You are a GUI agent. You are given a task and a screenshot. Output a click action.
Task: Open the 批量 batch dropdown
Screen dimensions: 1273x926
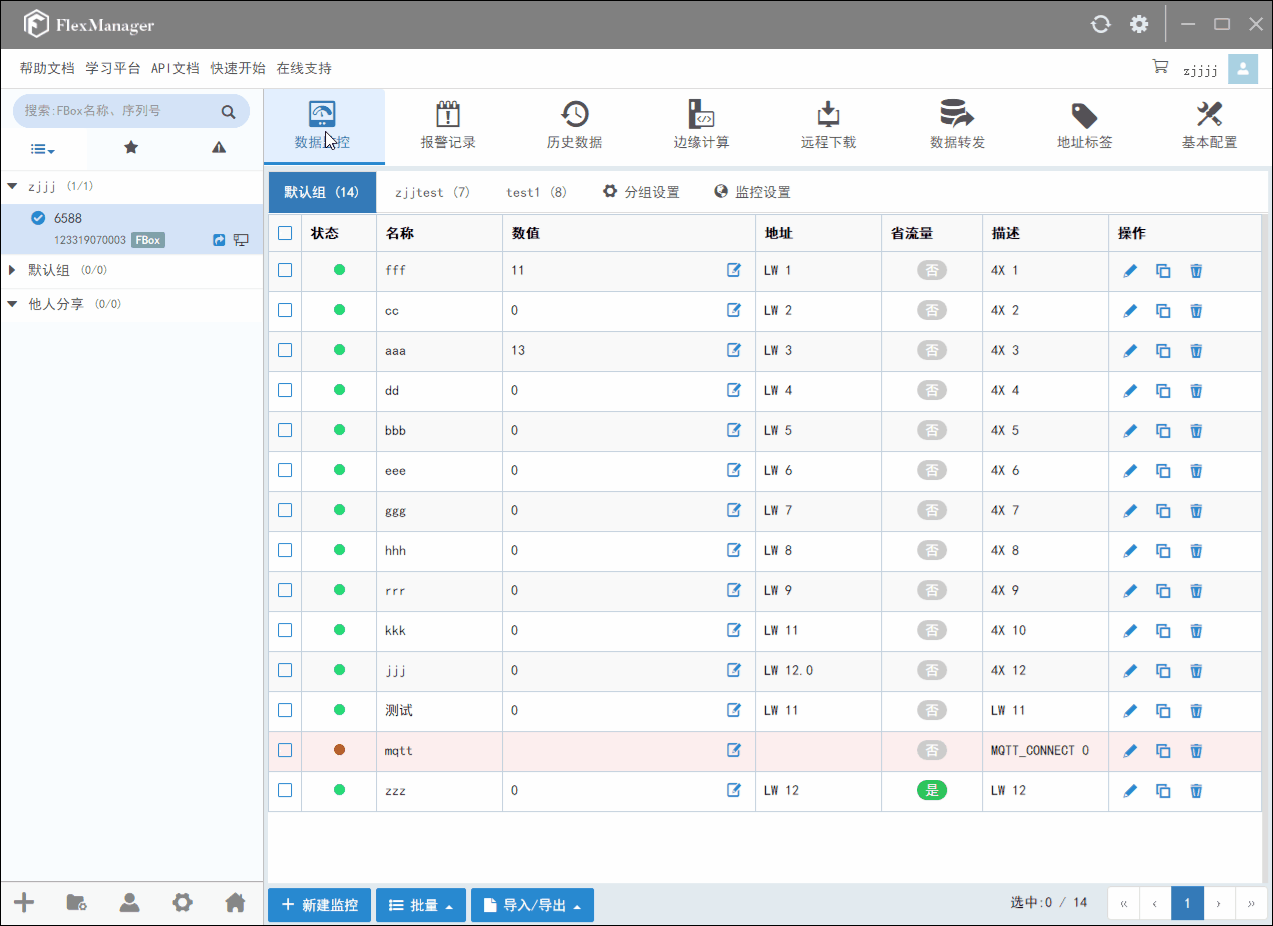pyautogui.click(x=421, y=905)
